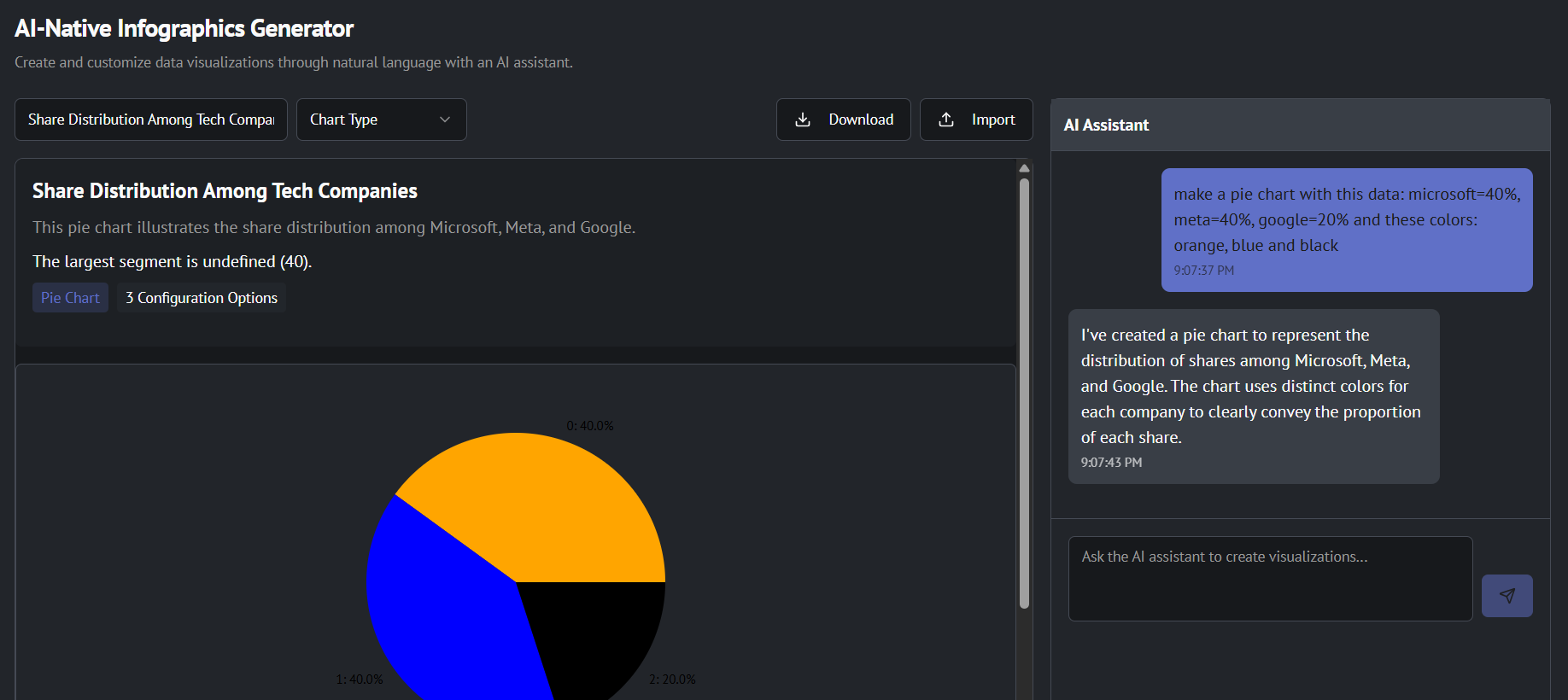Image resolution: width=1568 pixels, height=700 pixels.
Task: Click the AI-Native Infographics Generator title
Action: click(184, 29)
